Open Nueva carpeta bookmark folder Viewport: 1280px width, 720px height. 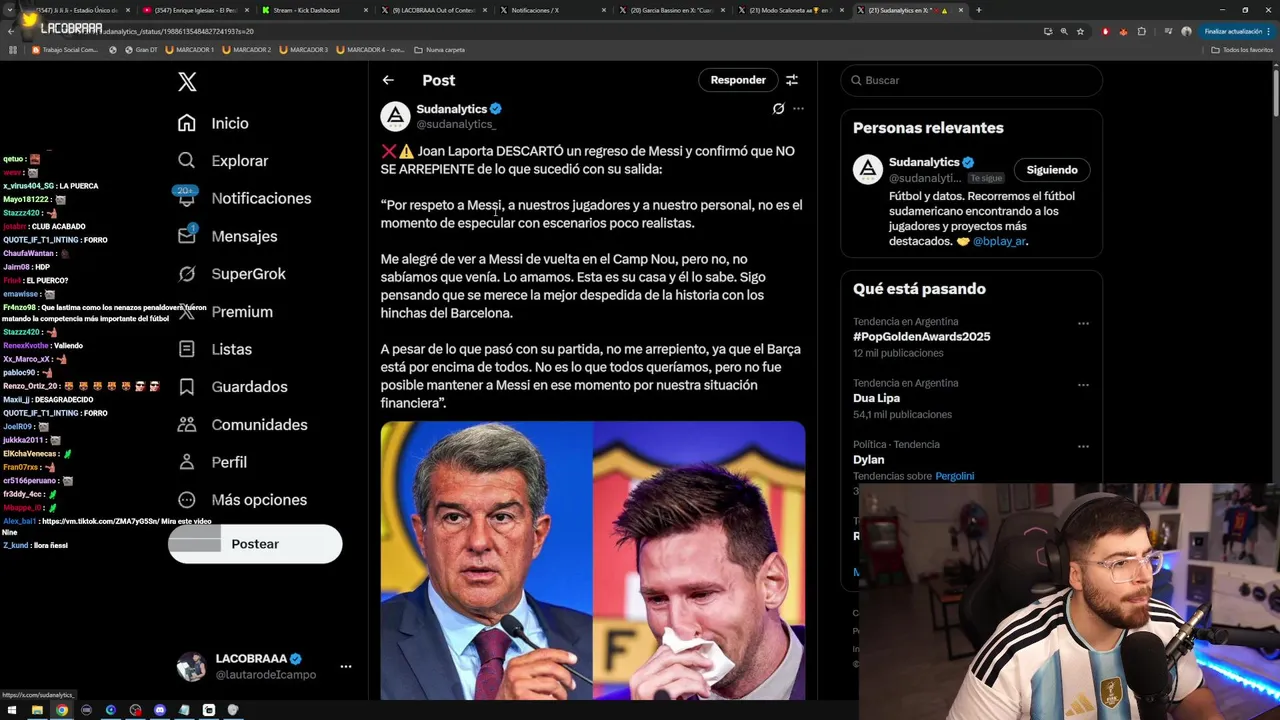(x=439, y=49)
